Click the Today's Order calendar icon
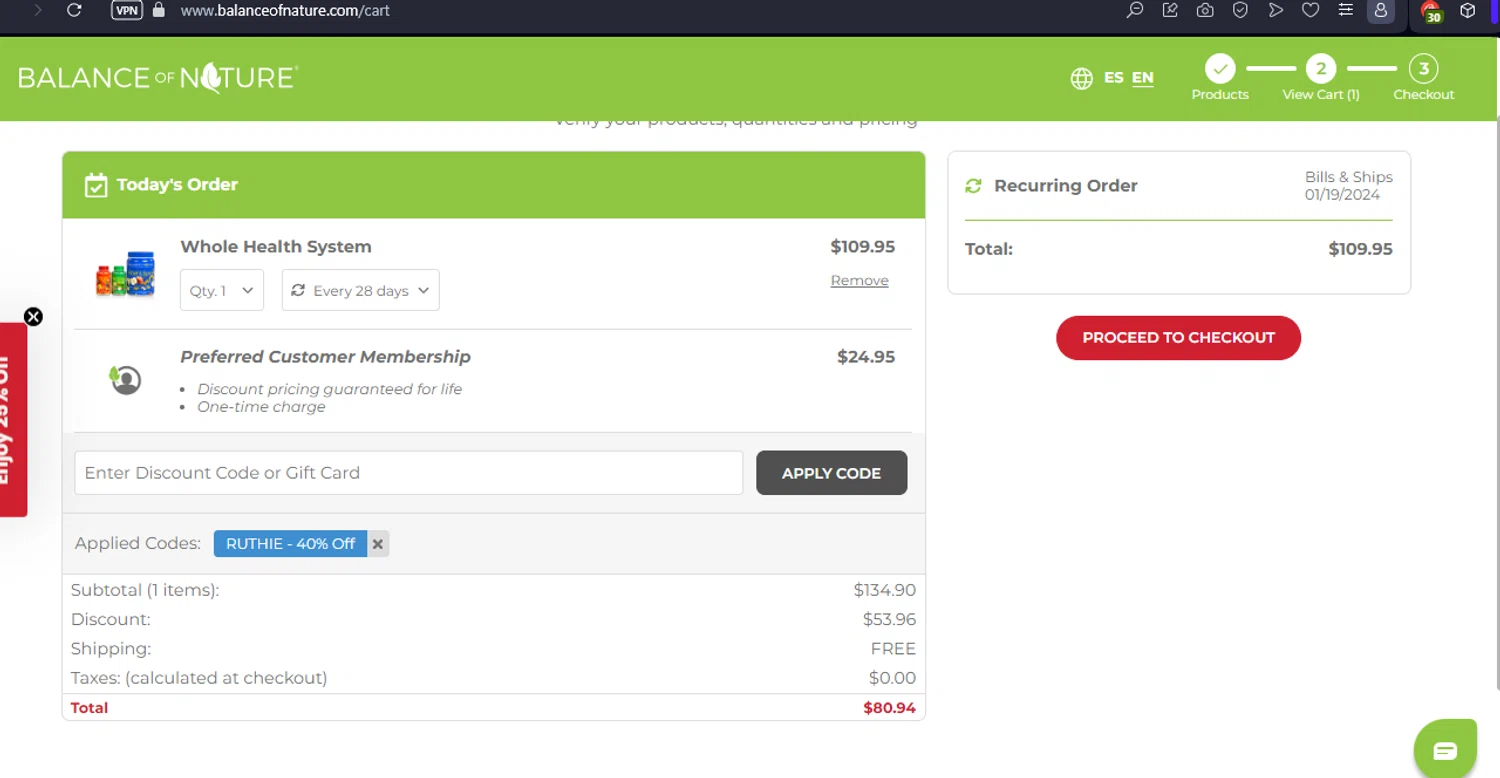Screen dimensions: 1500x778 point(96,185)
